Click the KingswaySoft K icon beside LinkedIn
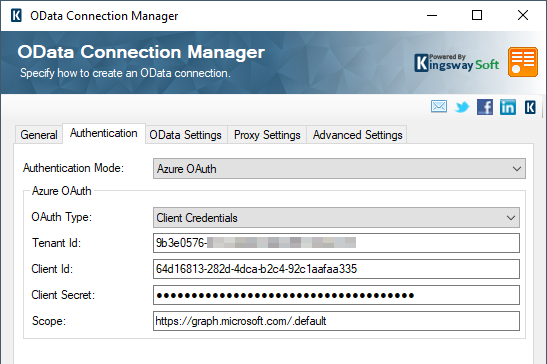The width and height of the screenshot is (547, 364). pyautogui.click(x=530, y=107)
